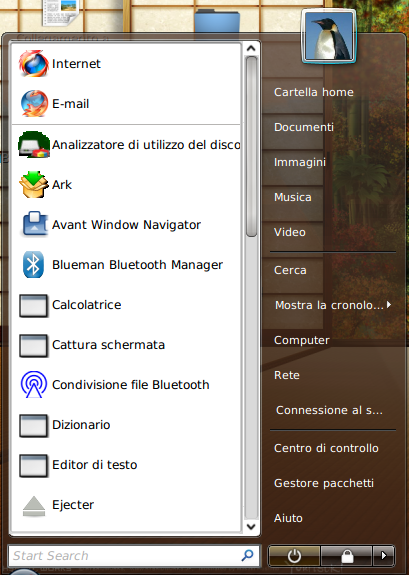The height and width of the screenshot is (575, 409).
Task: Expand the Mostra la cronologia submenu arrow
Action: (x=388, y=304)
